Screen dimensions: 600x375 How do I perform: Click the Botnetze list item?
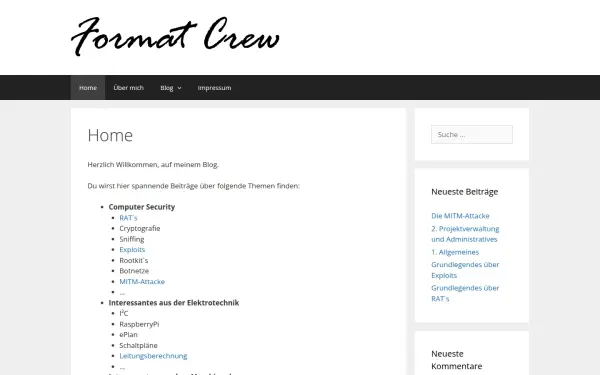134,271
